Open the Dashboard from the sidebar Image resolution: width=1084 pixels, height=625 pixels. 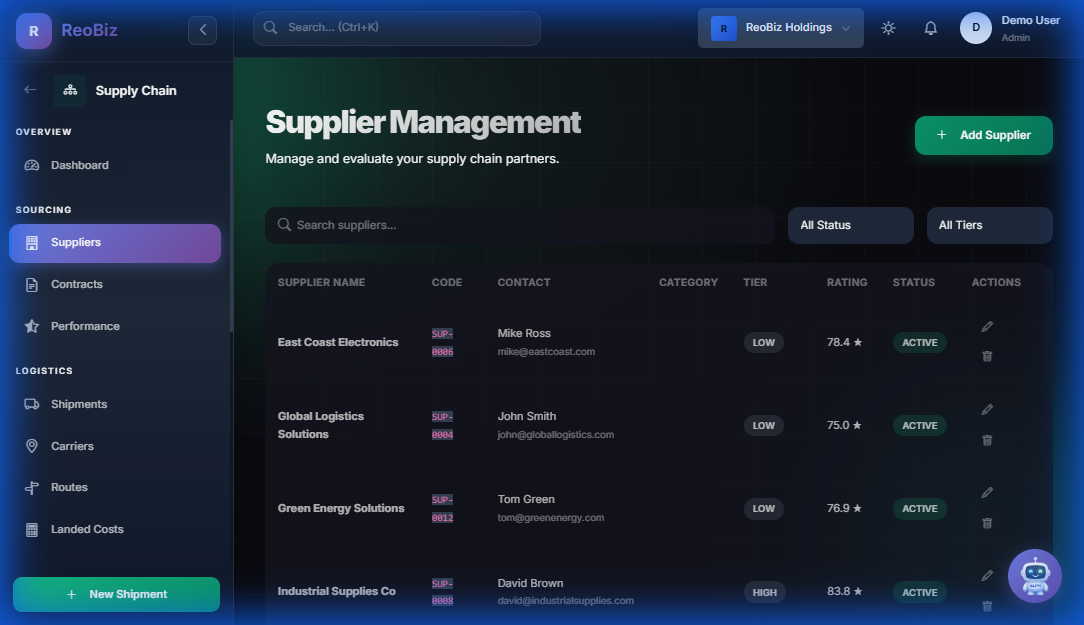point(79,165)
